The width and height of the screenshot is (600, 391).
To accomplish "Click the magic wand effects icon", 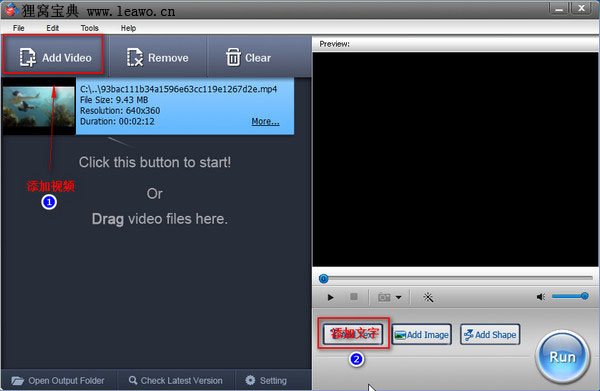I will point(428,297).
